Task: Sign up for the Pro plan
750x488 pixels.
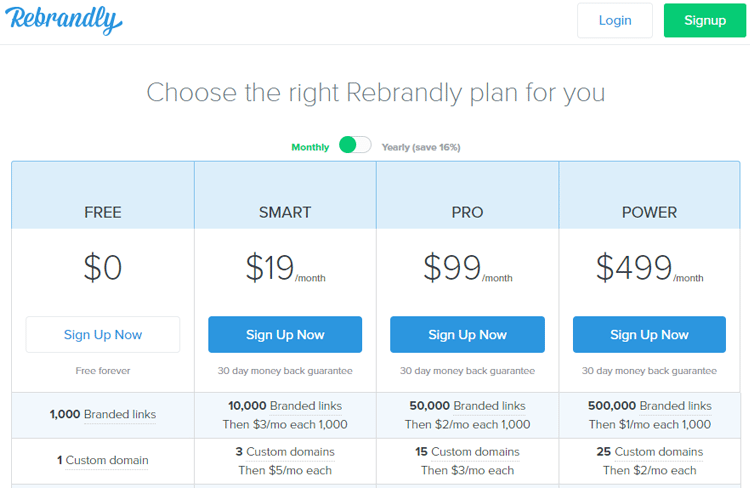Action: 467,334
